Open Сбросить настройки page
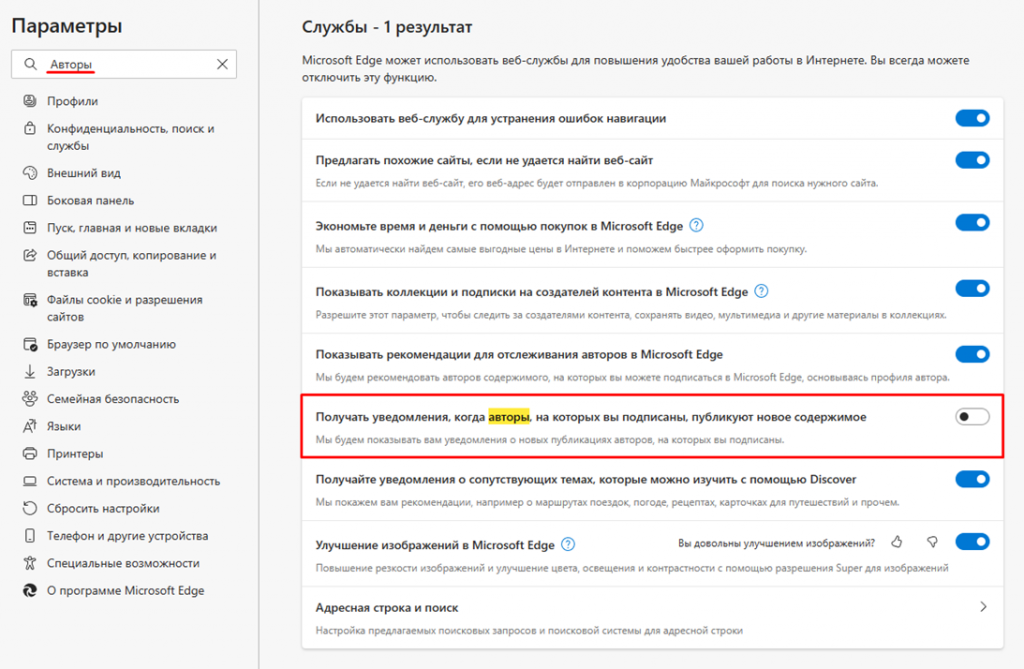The width and height of the screenshot is (1024, 669). (103, 508)
